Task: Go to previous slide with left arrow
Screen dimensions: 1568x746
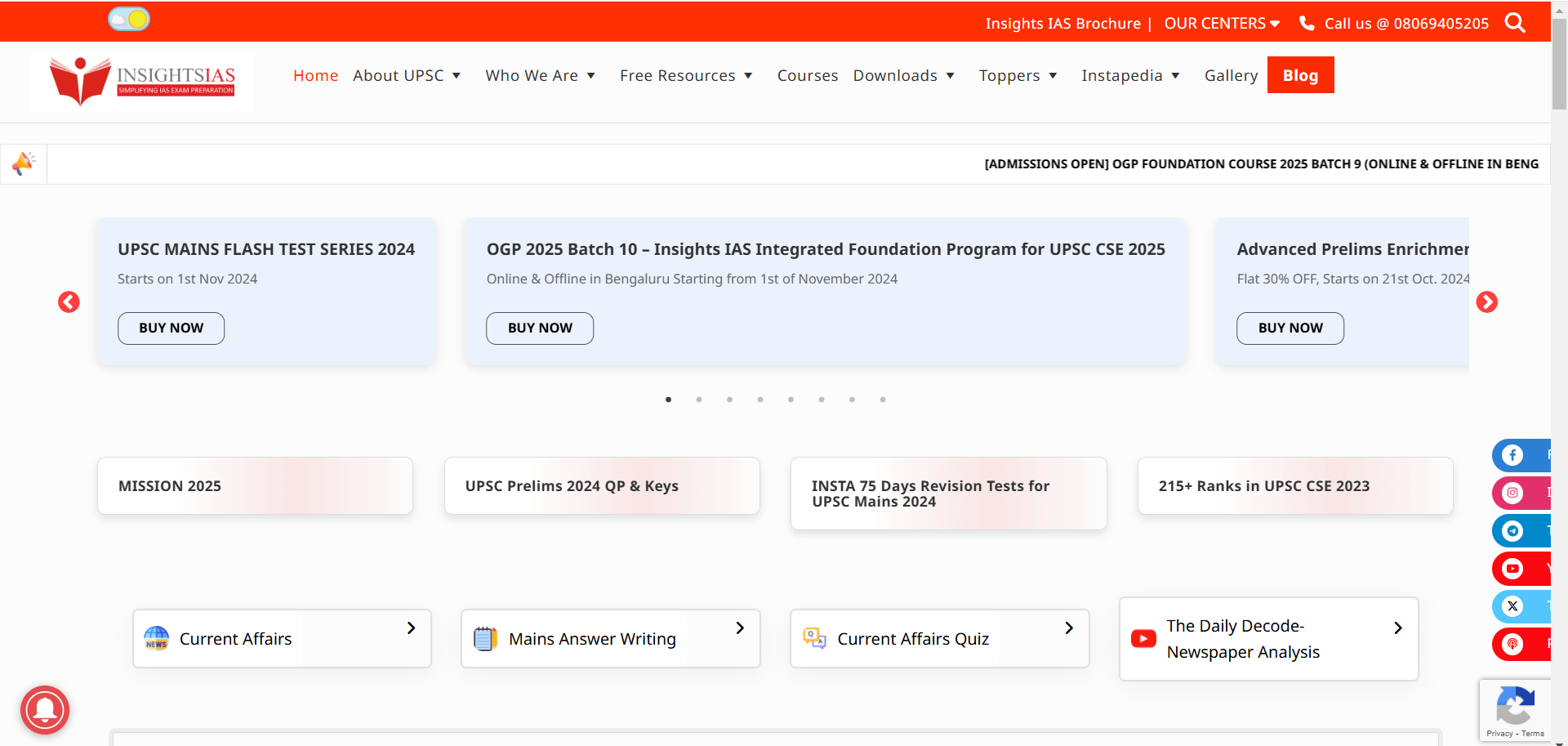Action: [69, 302]
